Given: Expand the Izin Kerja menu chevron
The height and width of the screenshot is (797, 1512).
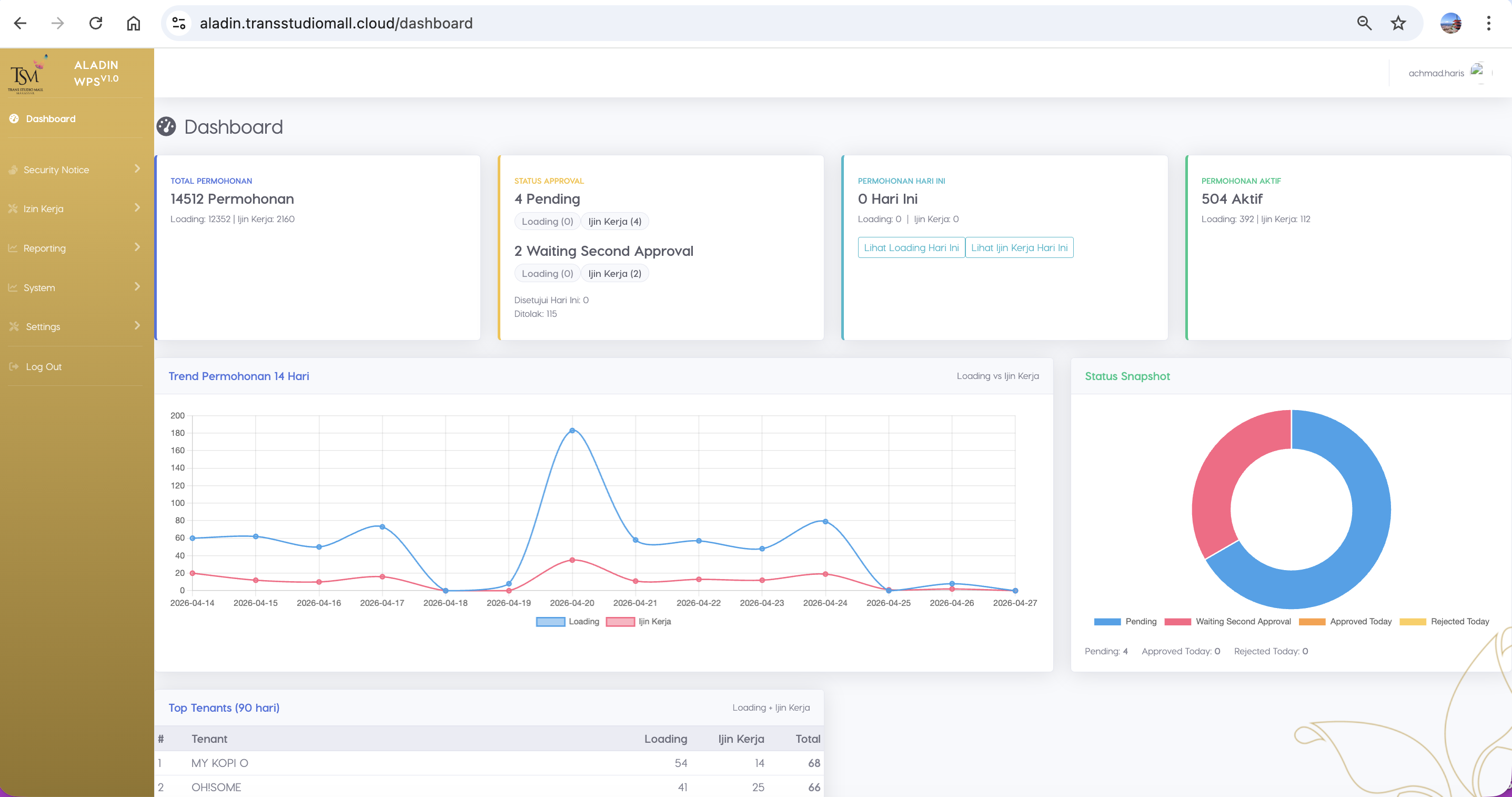Looking at the screenshot, I should pos(137,207).
